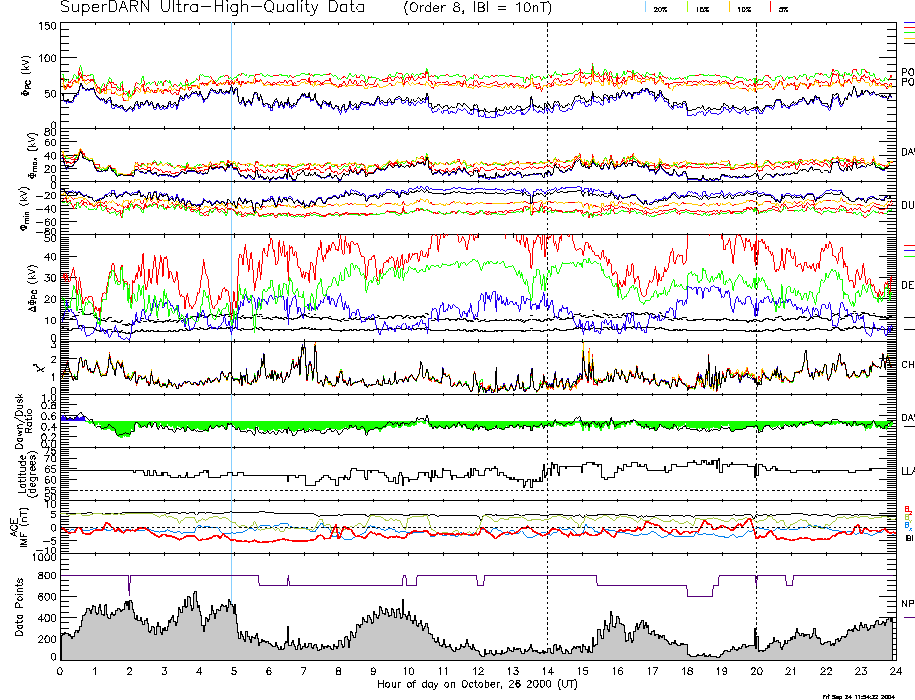Click the '1000' tick on Data Points axis
This screenshot has width=915, height=700.
click(44, 558)
